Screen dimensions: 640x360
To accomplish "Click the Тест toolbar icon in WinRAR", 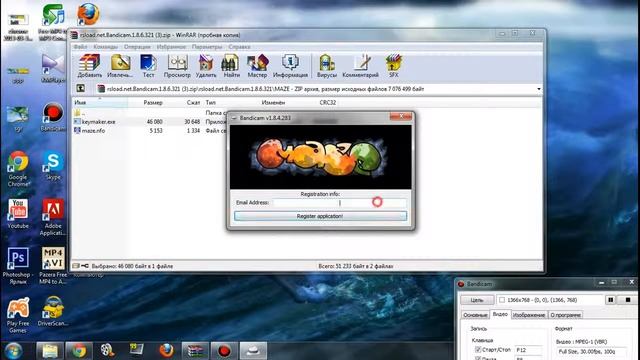I will (148, 66).
